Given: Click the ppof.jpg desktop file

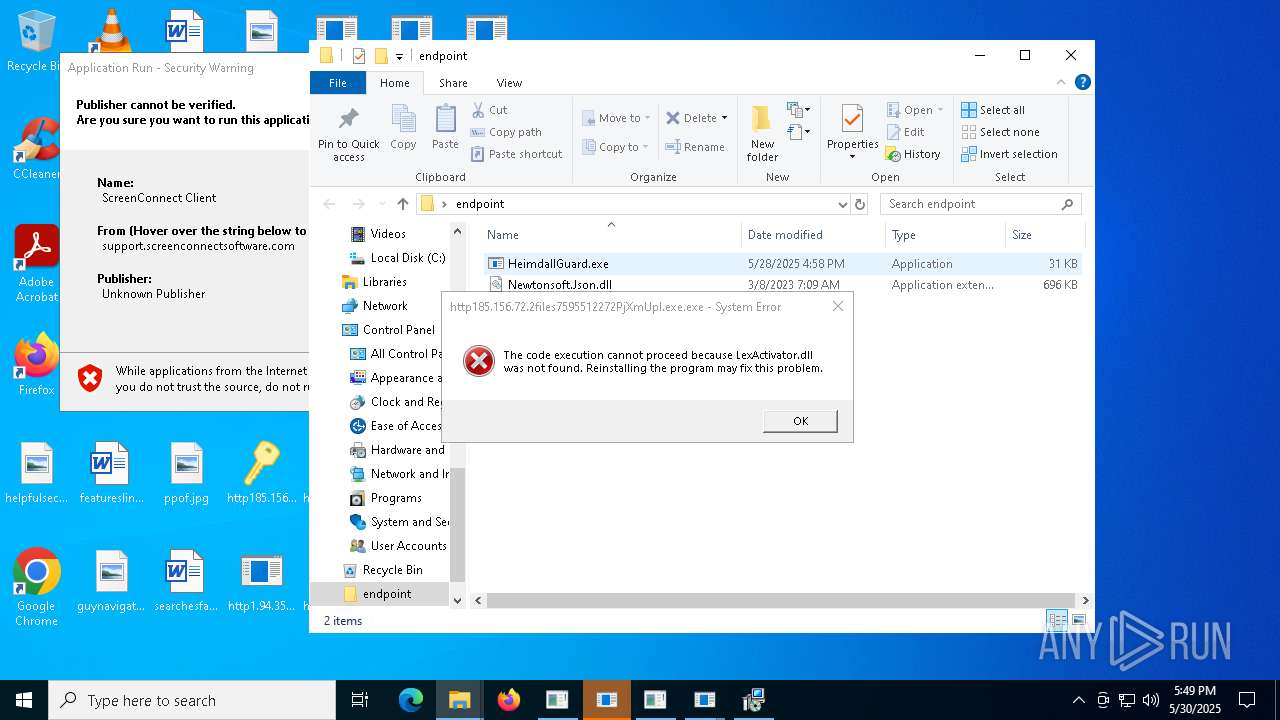Looking at the screenshot, I should click(x=186, y=474).
